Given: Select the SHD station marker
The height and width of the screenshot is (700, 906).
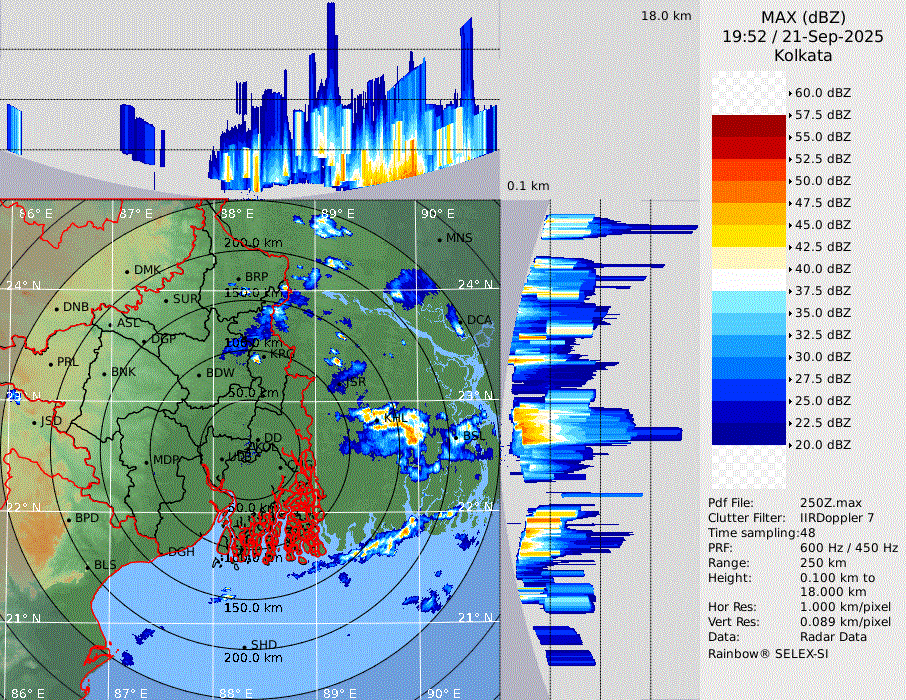Looking at the screenshot, I should pyautogui.click(x=244, y=645).
